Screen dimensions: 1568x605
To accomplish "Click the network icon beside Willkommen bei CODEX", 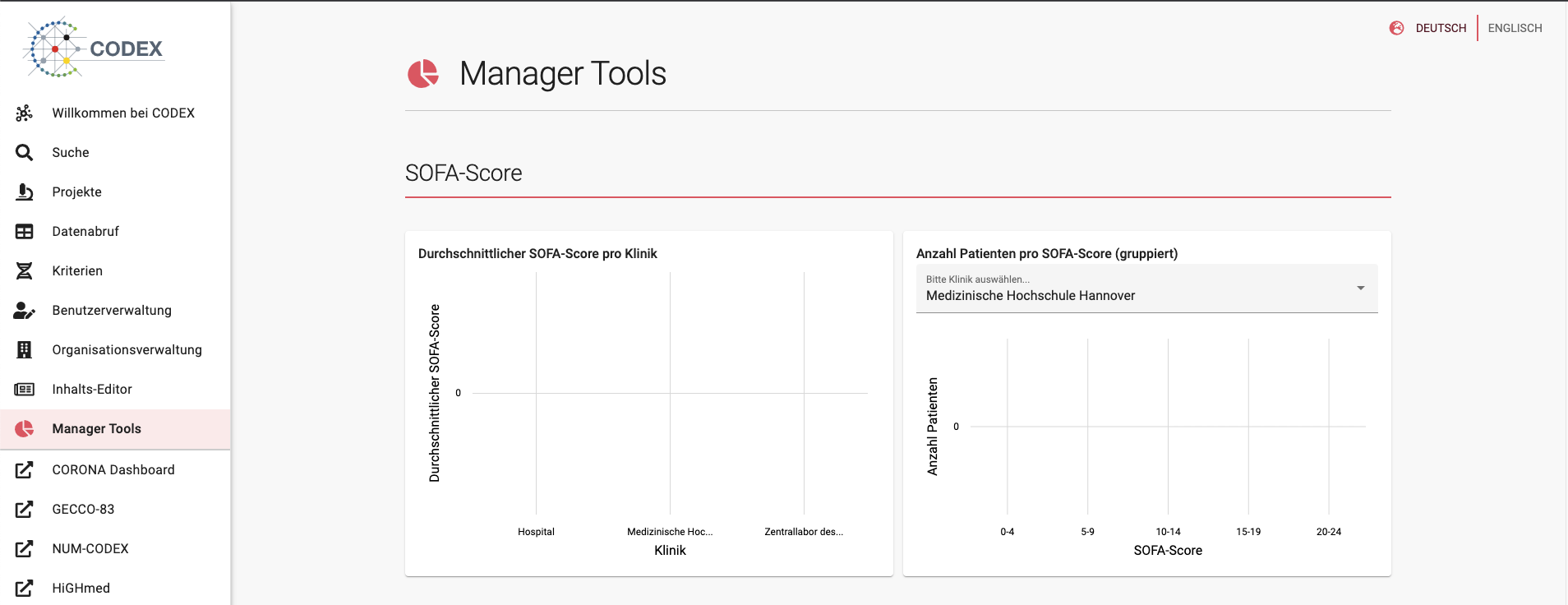I will click(x=25, y=113).
